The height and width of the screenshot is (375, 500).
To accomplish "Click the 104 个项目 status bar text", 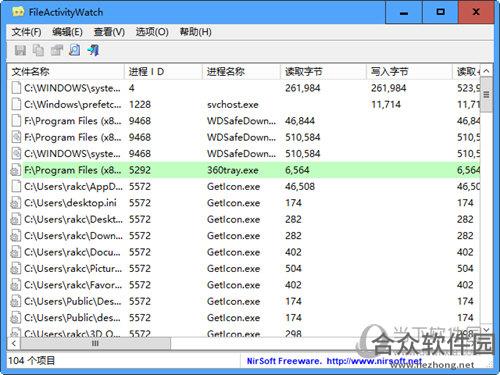I will [x=31, y=361].
